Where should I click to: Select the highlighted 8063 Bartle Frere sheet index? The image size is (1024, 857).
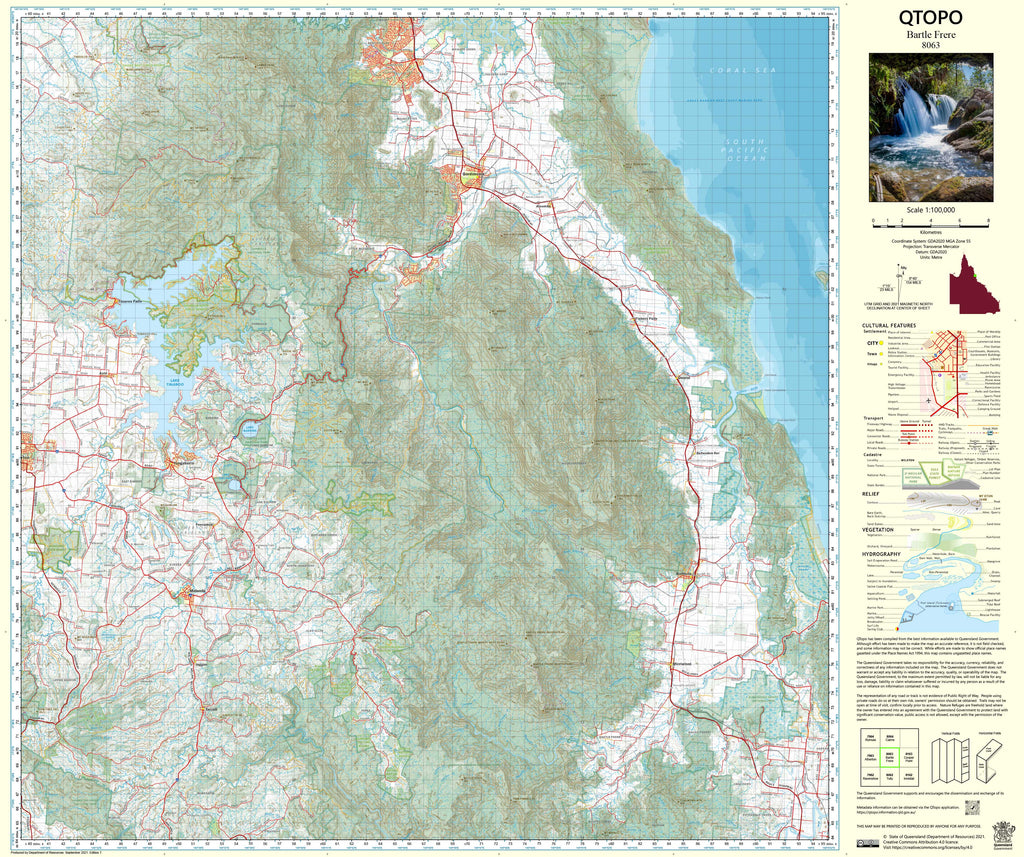click(x=890, y=757)
